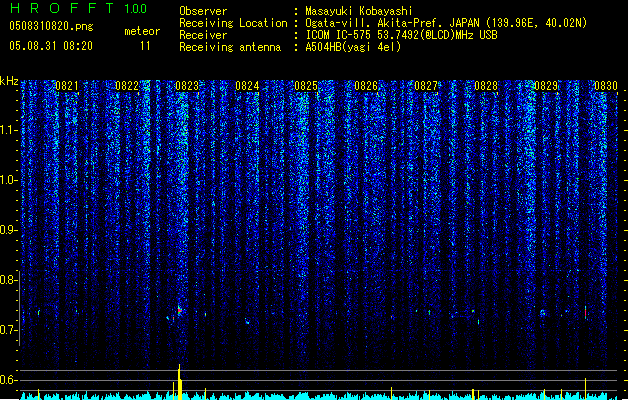
Task: Click the red meteor echo near 0830
Action: (x=585, y=312)
